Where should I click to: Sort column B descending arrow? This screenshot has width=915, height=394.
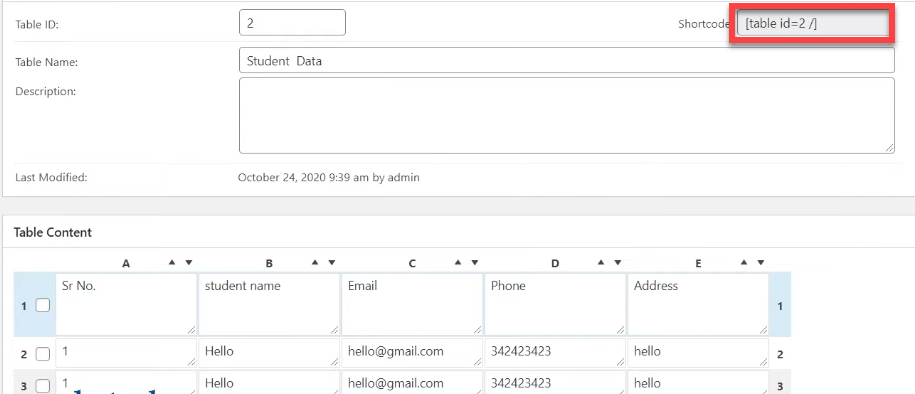331,263
